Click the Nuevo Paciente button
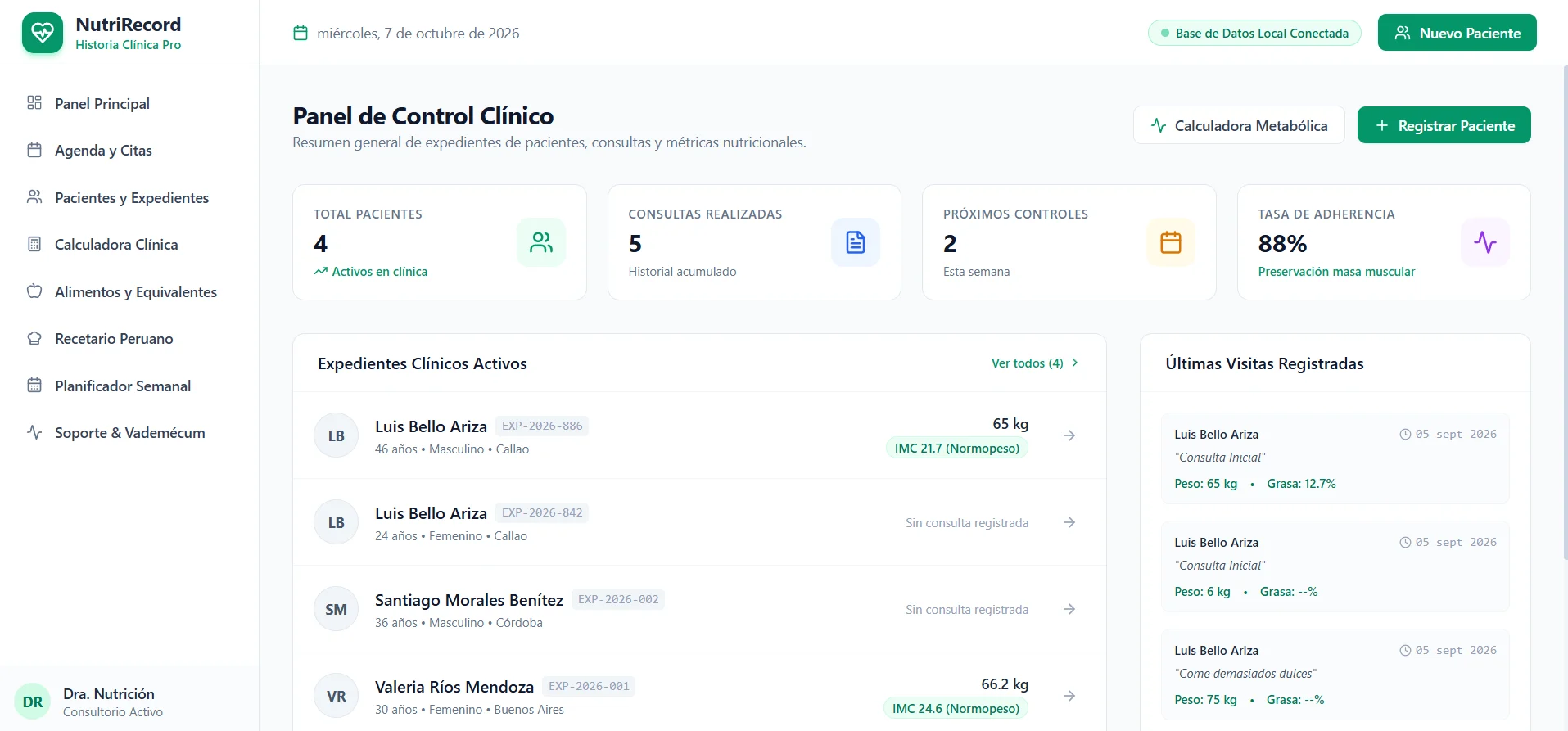The image size is (1568, 731). (x=1457, y=33)
